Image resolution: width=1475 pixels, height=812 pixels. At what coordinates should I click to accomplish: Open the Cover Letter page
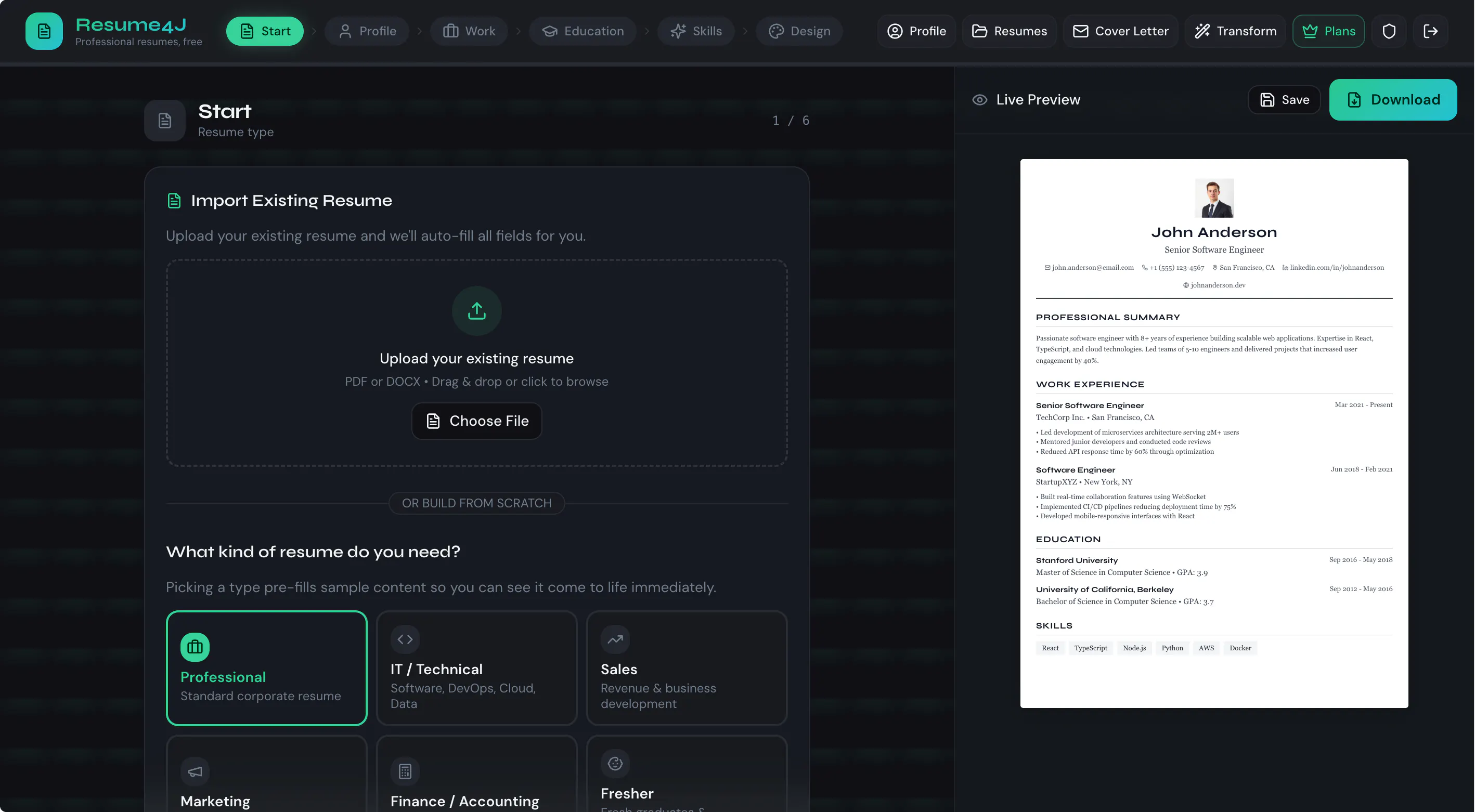[x=1121, y=31]
